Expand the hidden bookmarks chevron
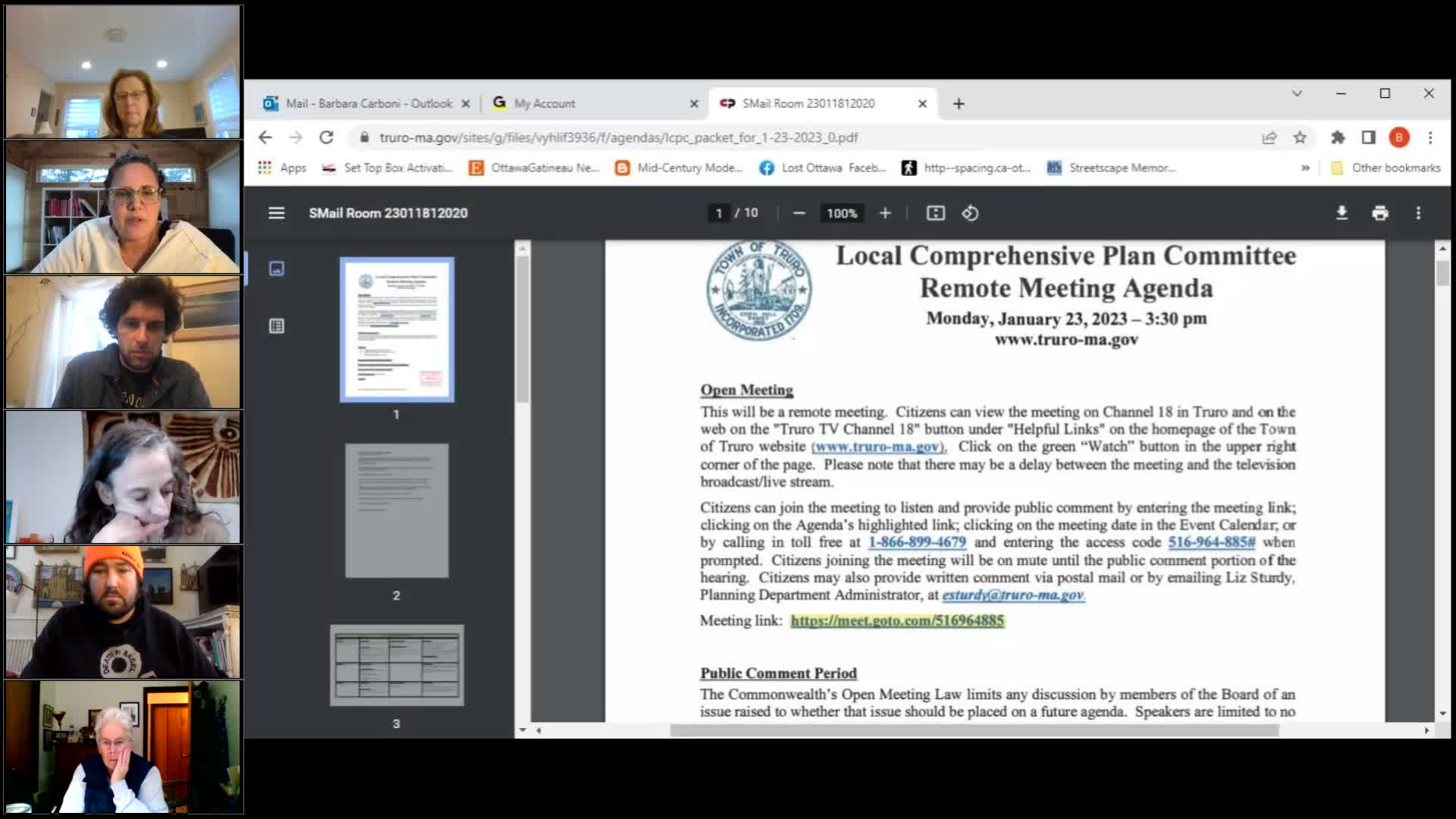 pyautogui.click(x=1305, y=168)
